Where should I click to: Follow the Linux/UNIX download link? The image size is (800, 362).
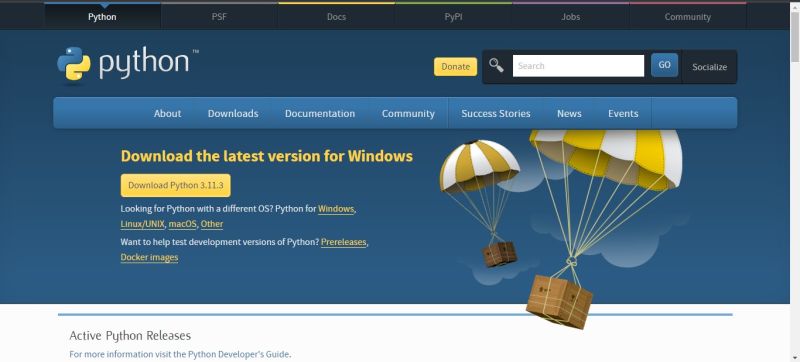[x=142, y=224]
